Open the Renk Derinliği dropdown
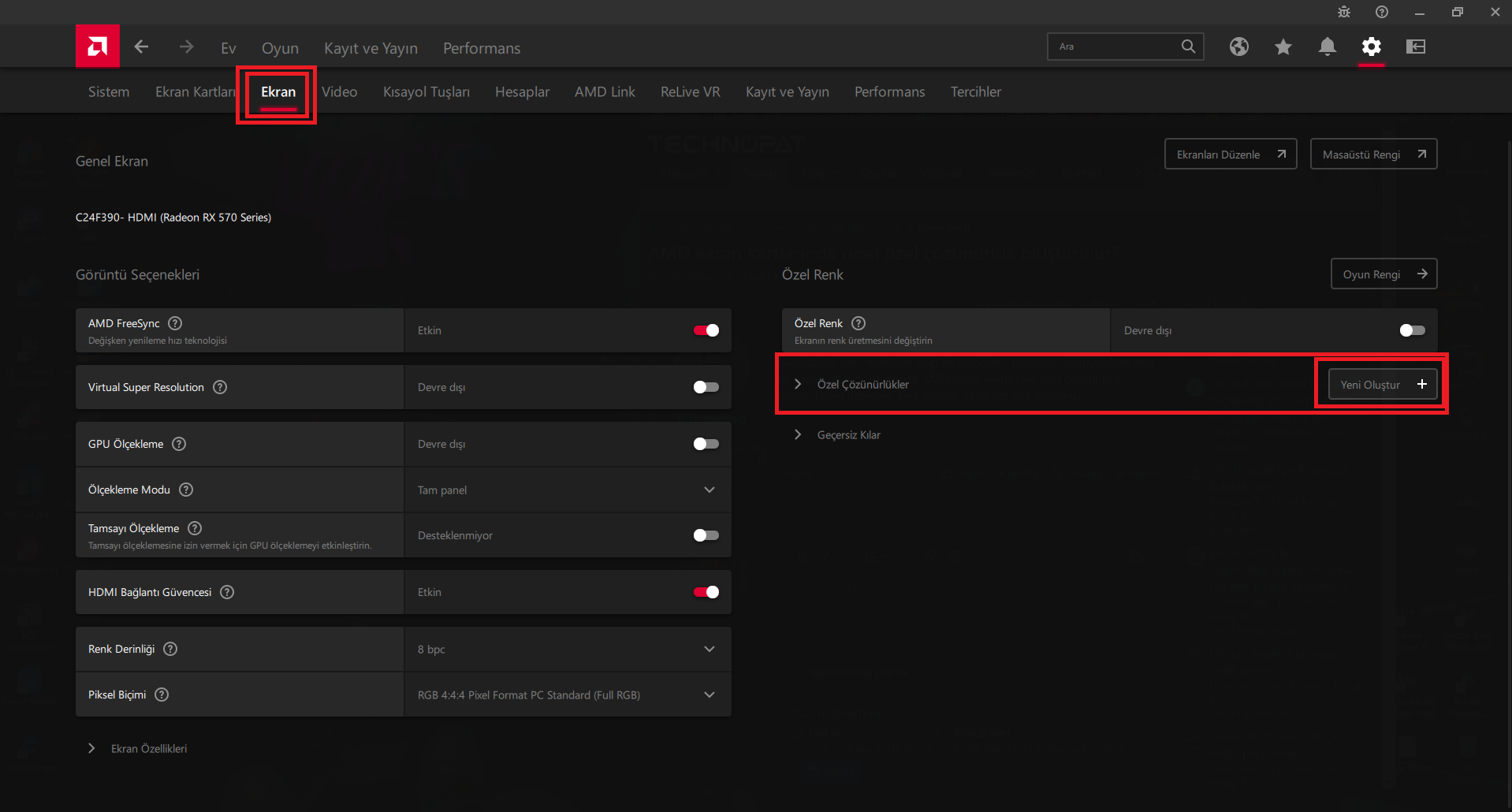Screen dimensions: 1512x812 pyautogui.click(x=568, y=649)
